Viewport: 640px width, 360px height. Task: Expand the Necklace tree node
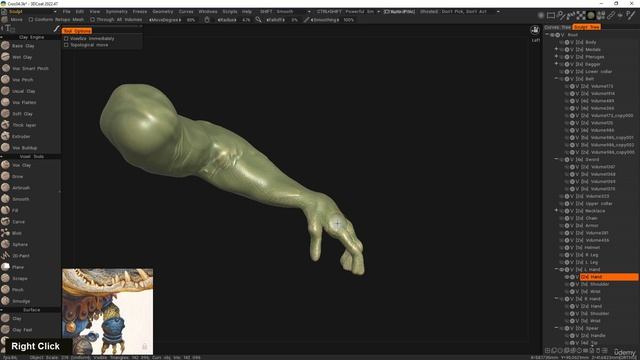click(x=556, y=211)
